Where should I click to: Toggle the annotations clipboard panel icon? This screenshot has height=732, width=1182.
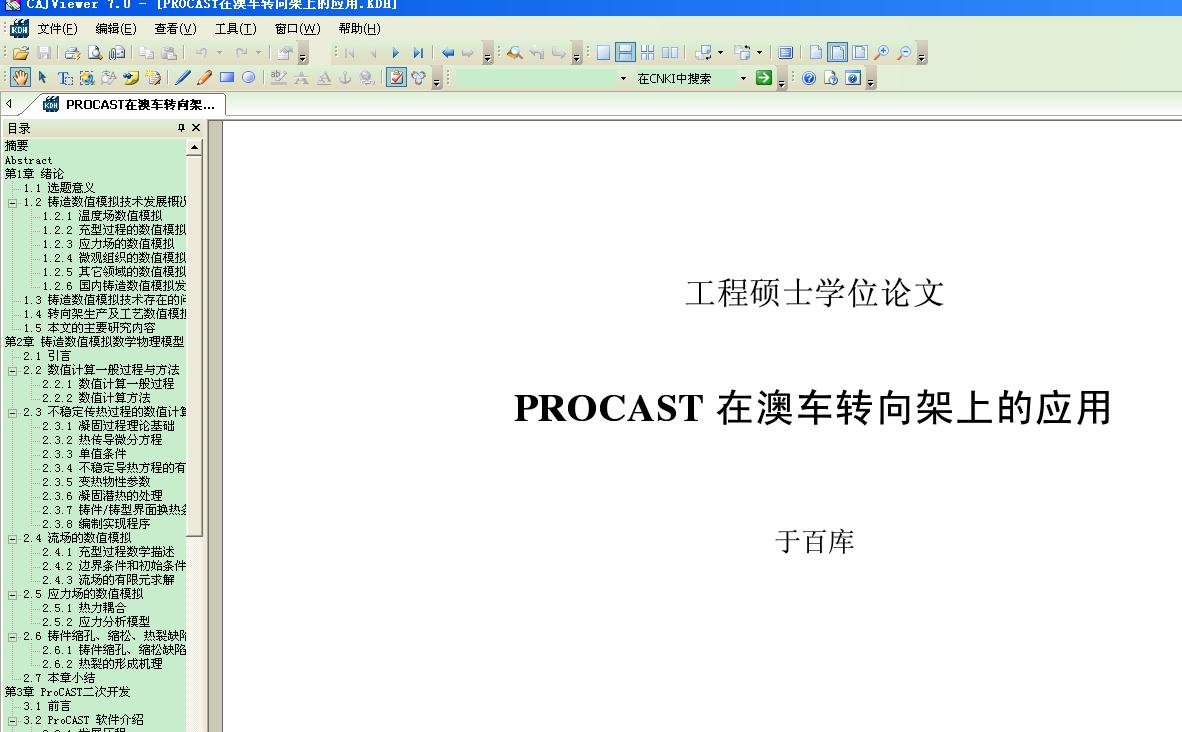397,78
